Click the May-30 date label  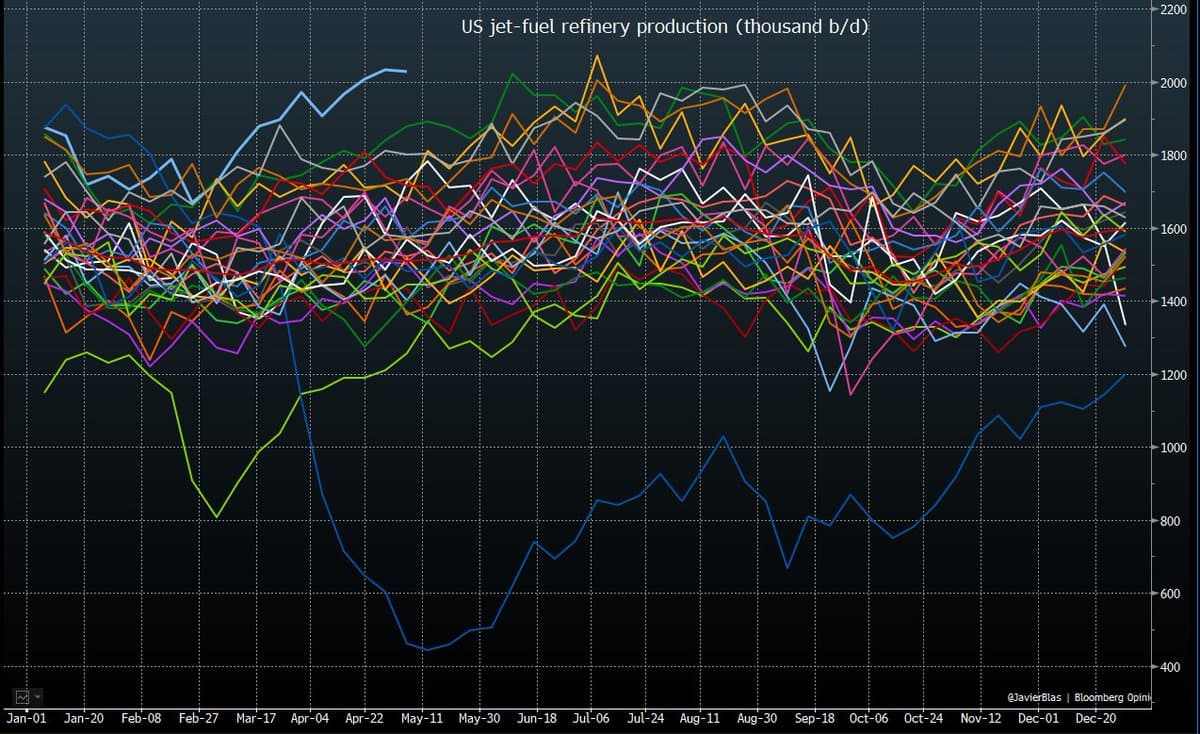(480, 718)
